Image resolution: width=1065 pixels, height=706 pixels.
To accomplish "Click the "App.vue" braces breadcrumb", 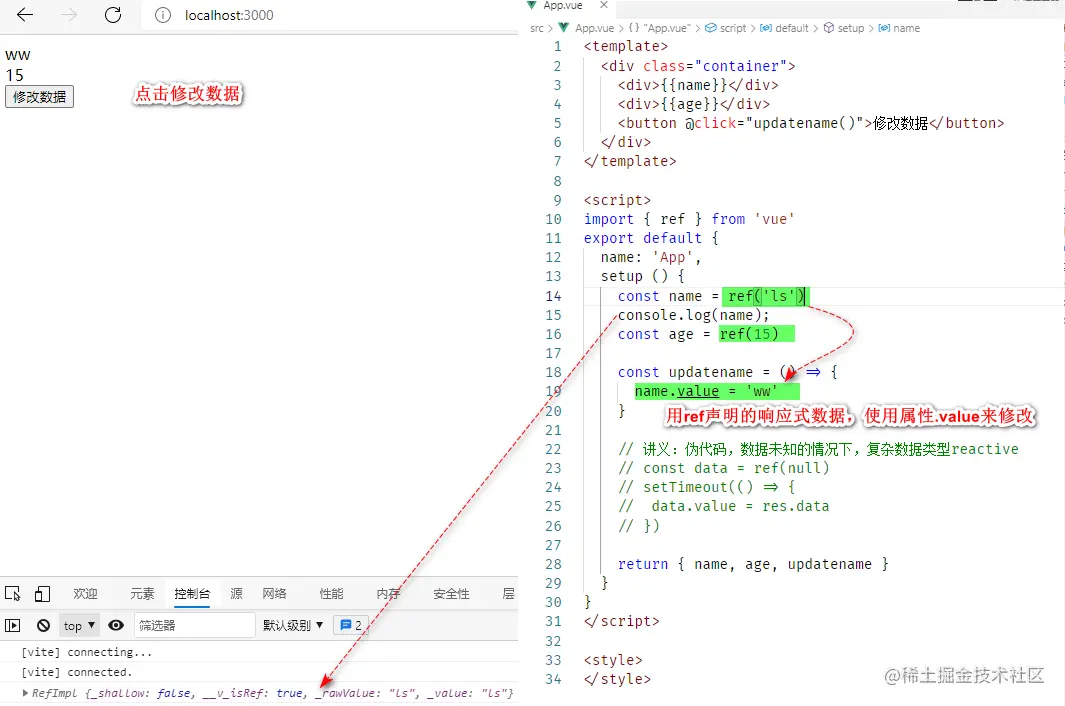I will pos(660,28).
